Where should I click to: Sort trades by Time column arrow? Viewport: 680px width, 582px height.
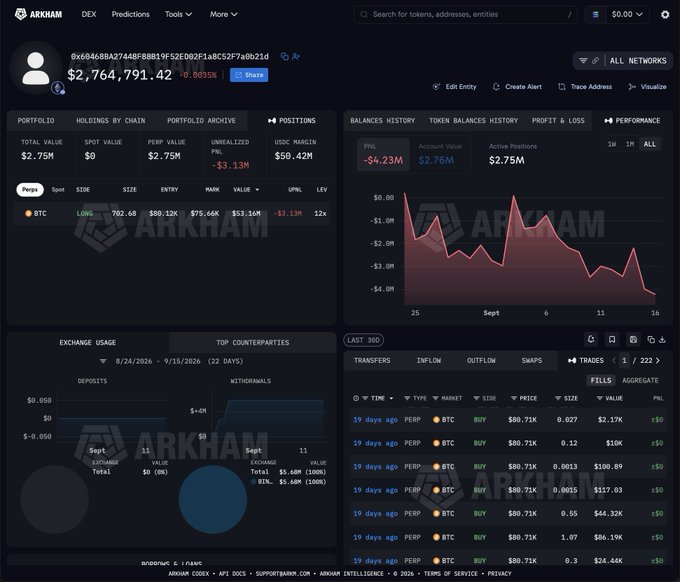(391, 398)
